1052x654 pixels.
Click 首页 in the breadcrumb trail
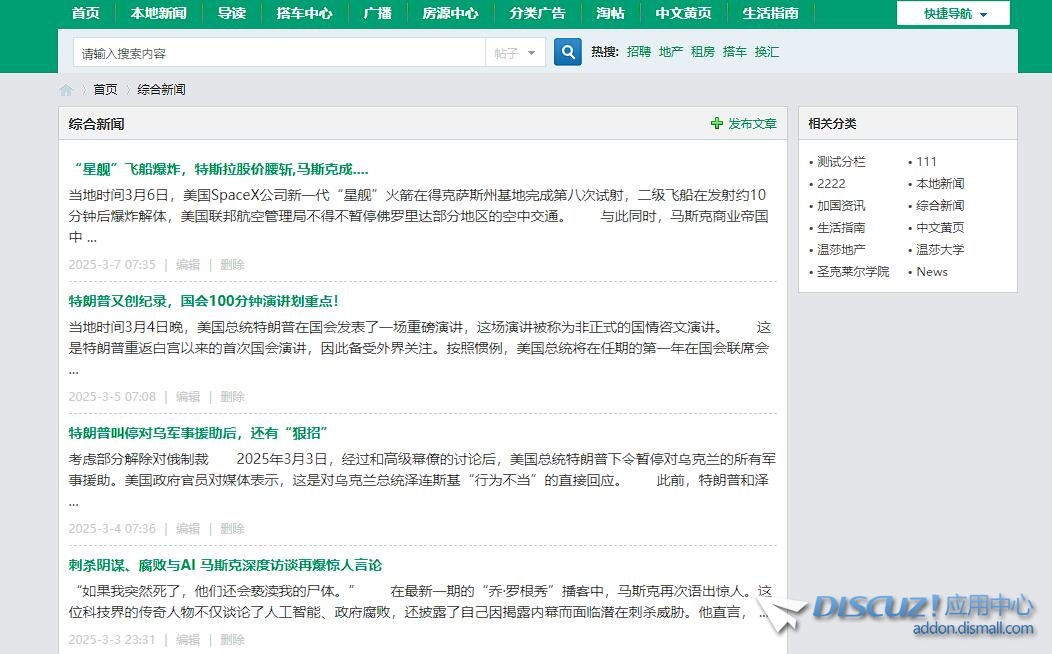point(105,90)
